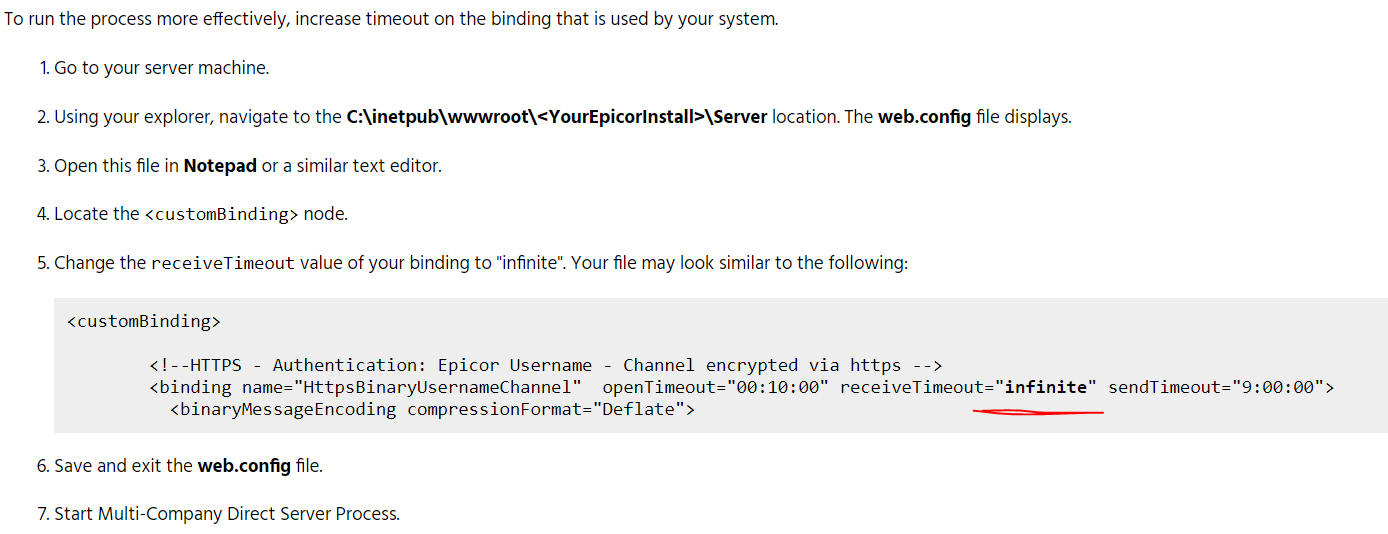Click the bold 'web.config' in step 2
Viewport: 1388px width, 534px height.
pyautogui.click(x=925, y=117)
